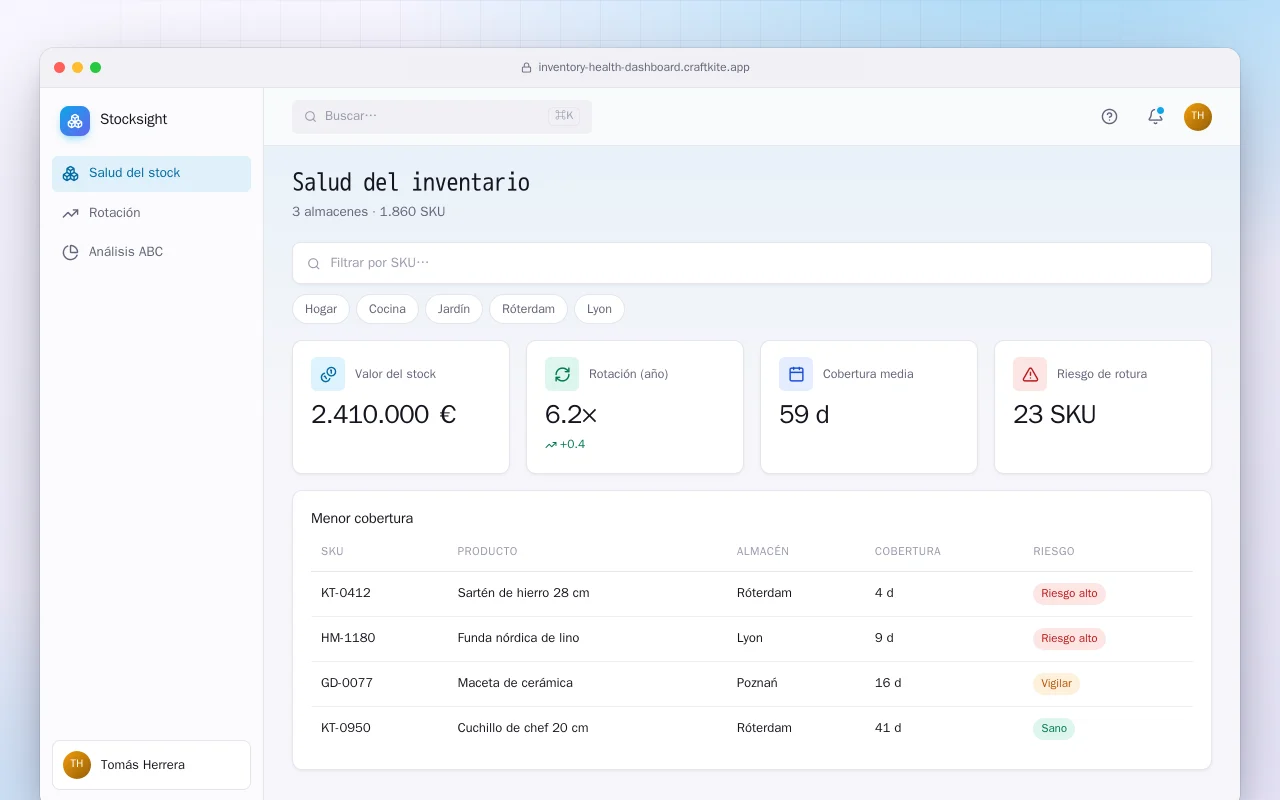The height and width of the screenshot is (800, 1280).
Task: Click the Cuchillo de chef 20 cm cell
Action: (523, 728)
